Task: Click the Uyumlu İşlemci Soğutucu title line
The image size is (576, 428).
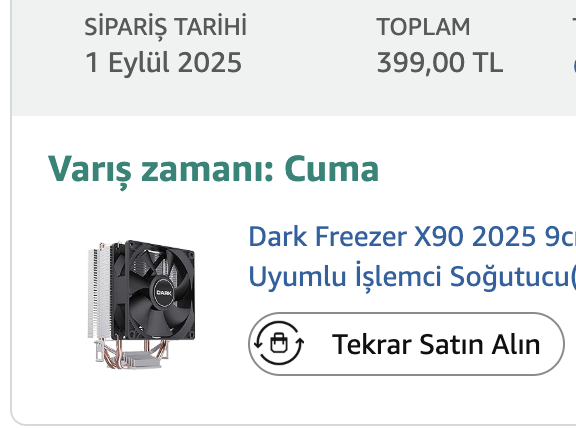Action: [x=412, y=276]
